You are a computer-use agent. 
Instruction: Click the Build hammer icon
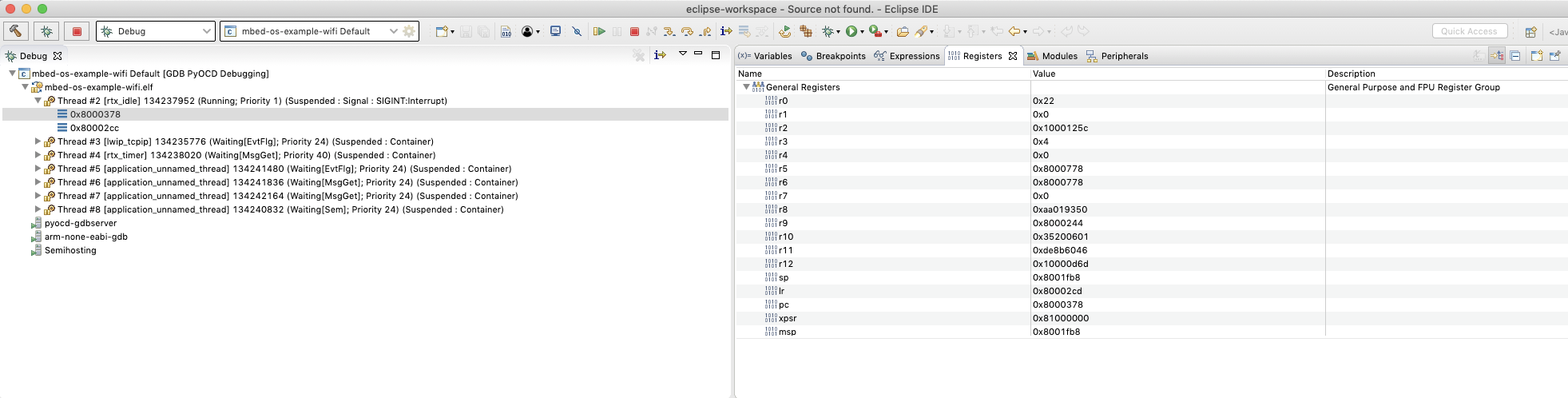pos(16,31)
